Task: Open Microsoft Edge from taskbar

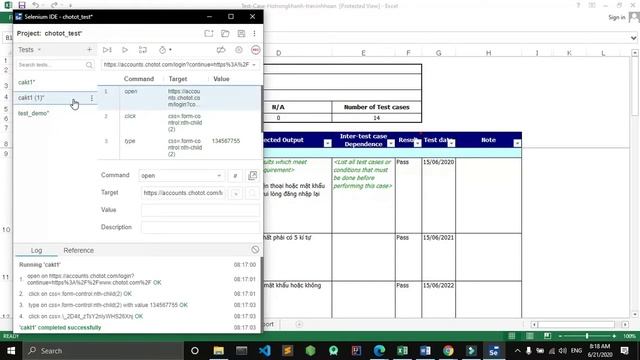Action: click(379, 351)
